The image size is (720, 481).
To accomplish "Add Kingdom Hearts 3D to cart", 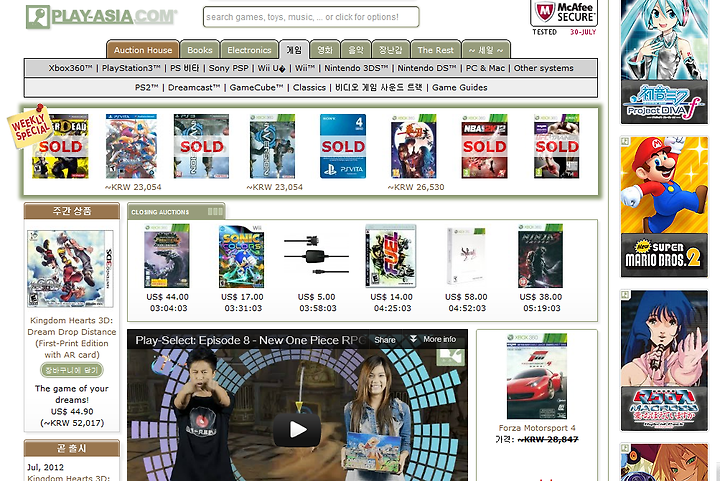I will [x=72, y=369].
